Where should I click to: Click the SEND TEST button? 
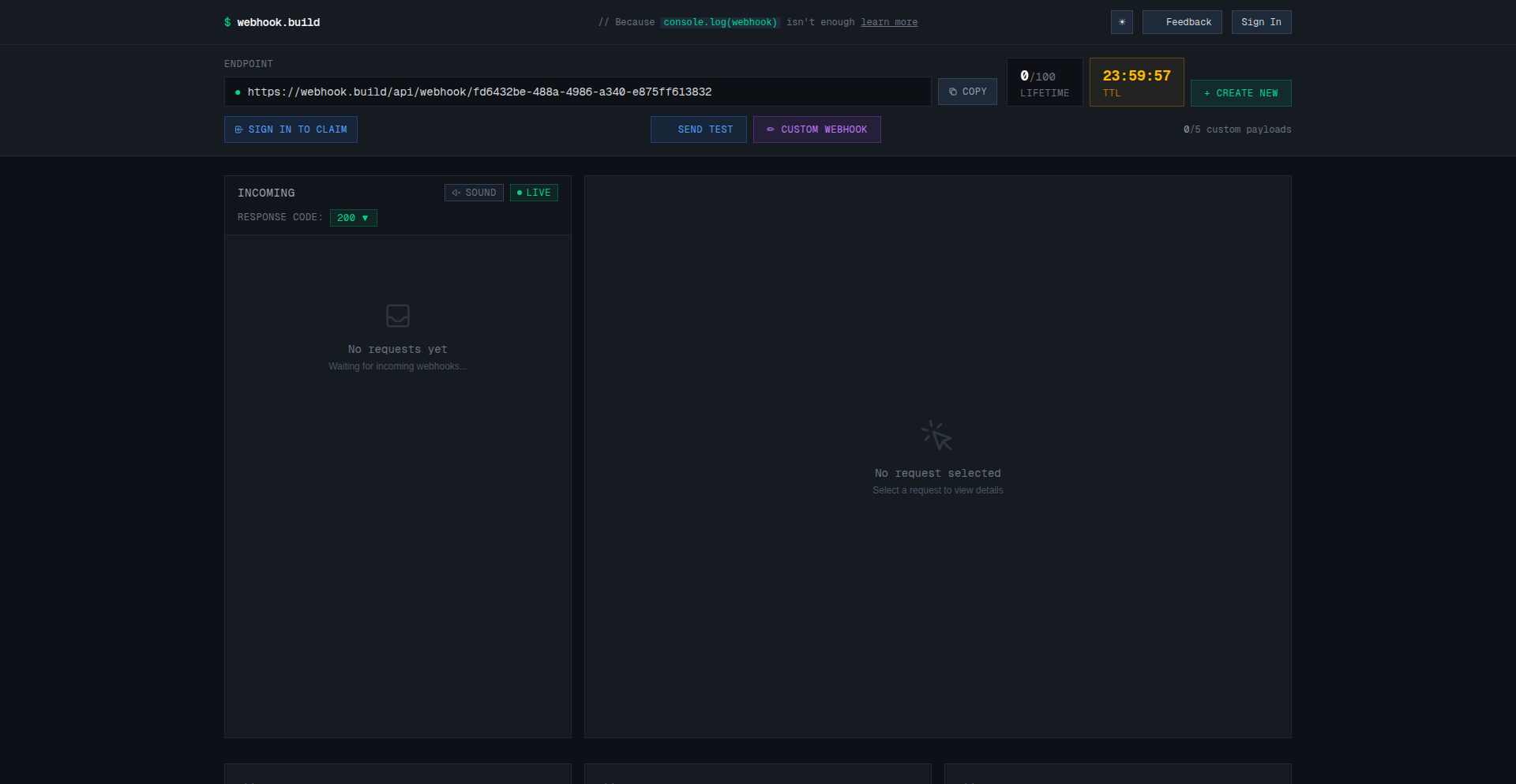click(x=698, y=129)
